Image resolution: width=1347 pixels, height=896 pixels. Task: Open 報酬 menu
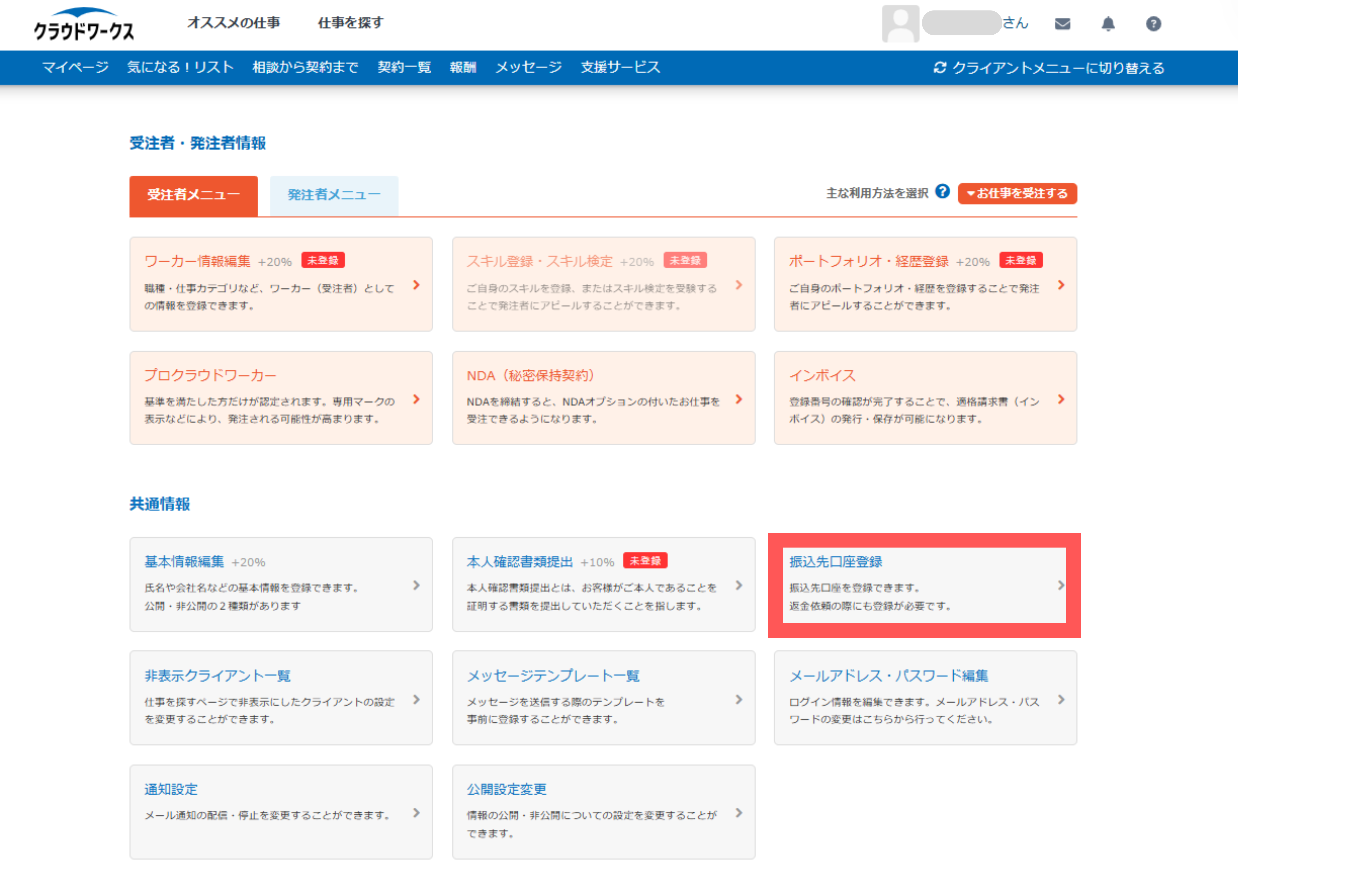(x=462, y=67)
